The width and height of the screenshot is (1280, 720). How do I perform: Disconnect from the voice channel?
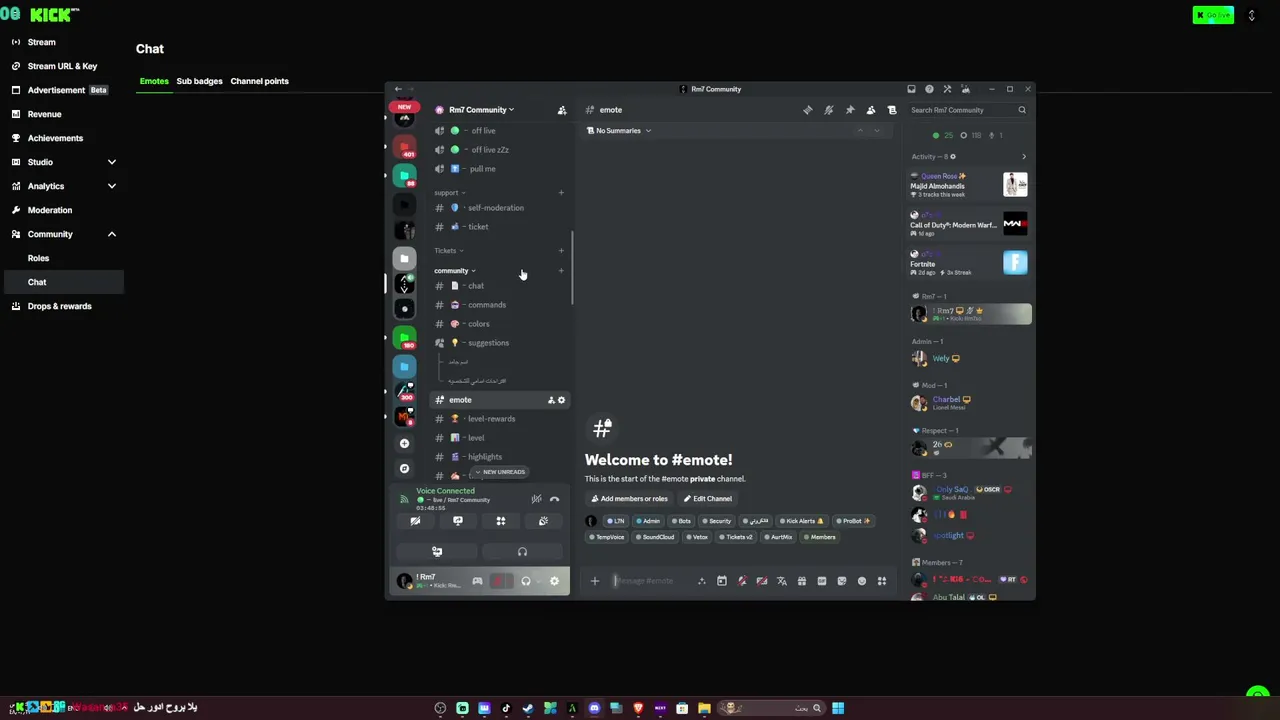point(555,499)
